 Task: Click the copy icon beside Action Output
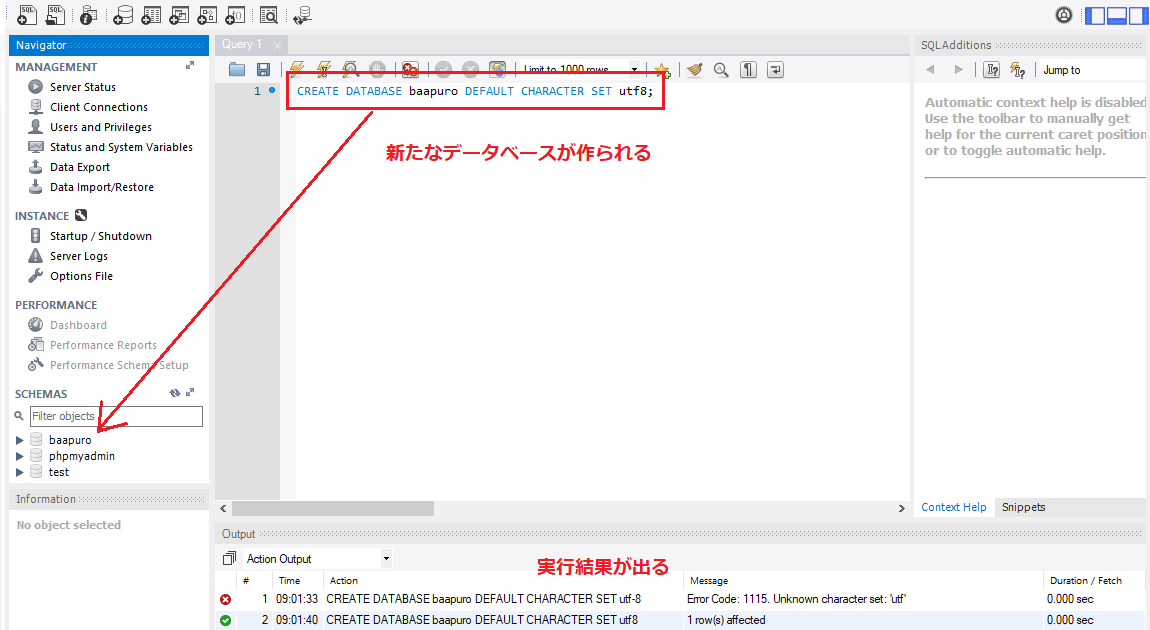pyautogui.click(x=229, y=558)
